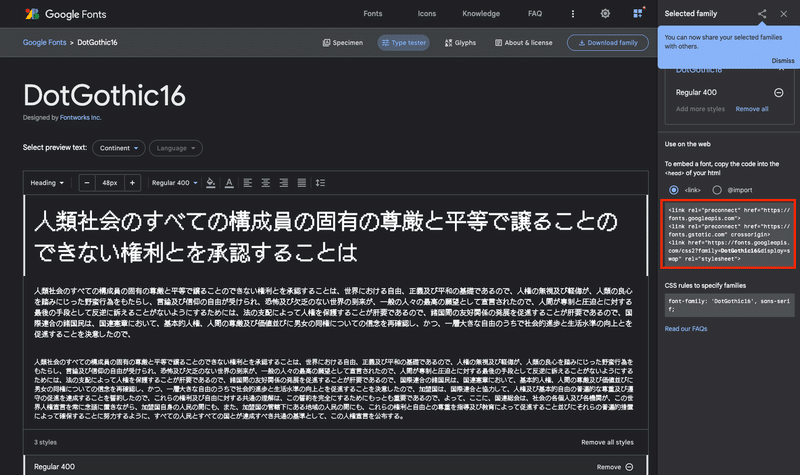Open the theme settings gear icon
Screen dimensions: 800x475
coord(605,14)
